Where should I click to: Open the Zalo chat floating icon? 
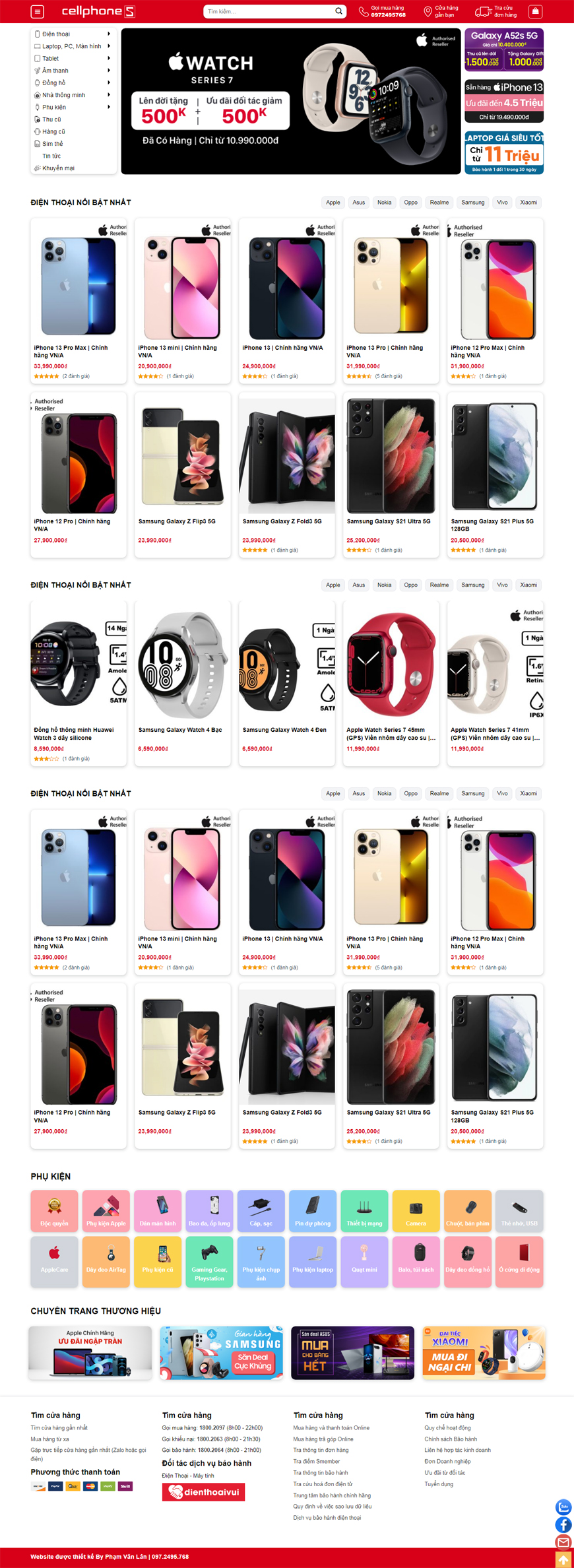pyautogui.click(x=563, y=1507)
